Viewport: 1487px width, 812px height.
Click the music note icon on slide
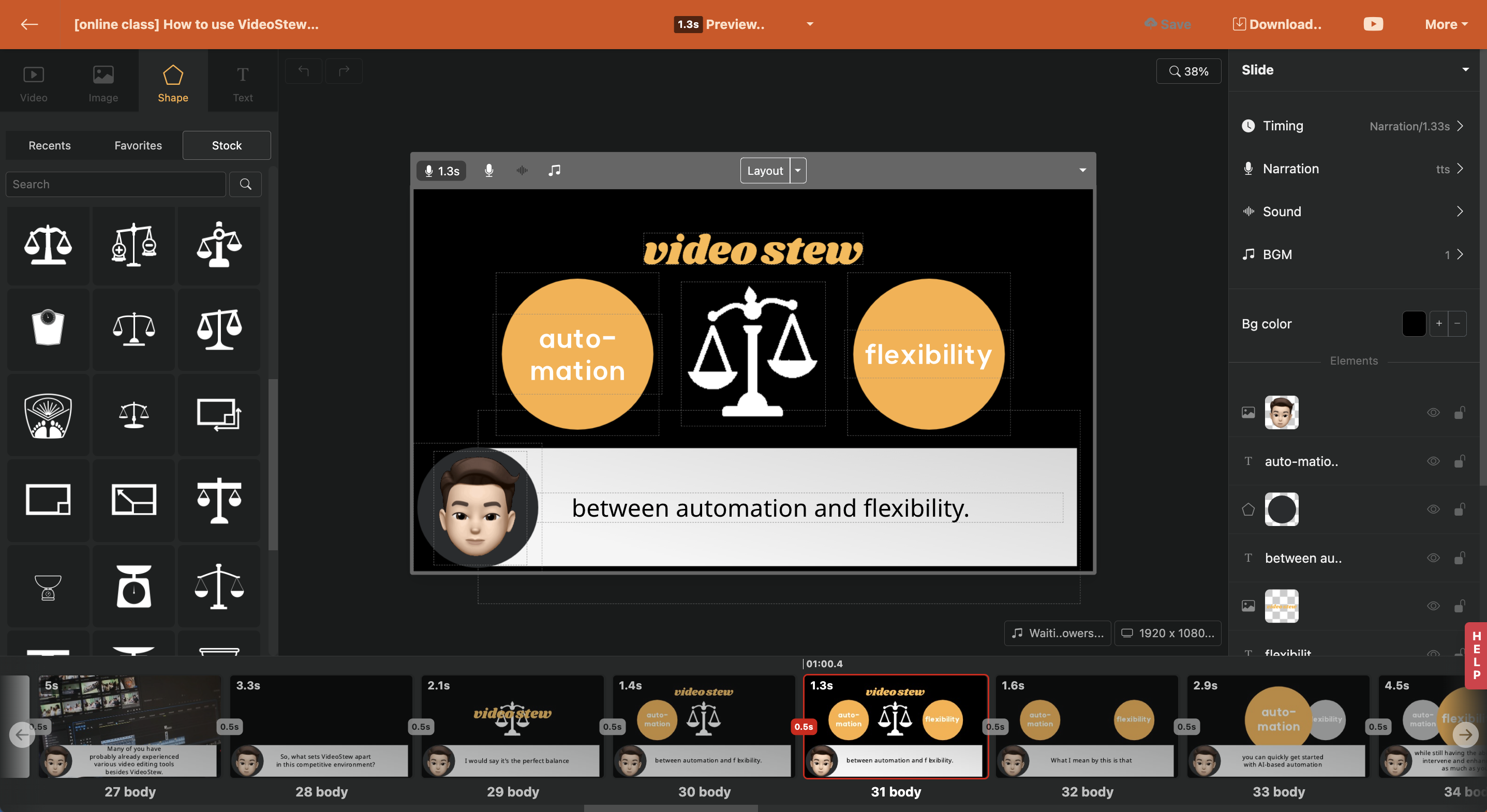[x=554, y=170]
